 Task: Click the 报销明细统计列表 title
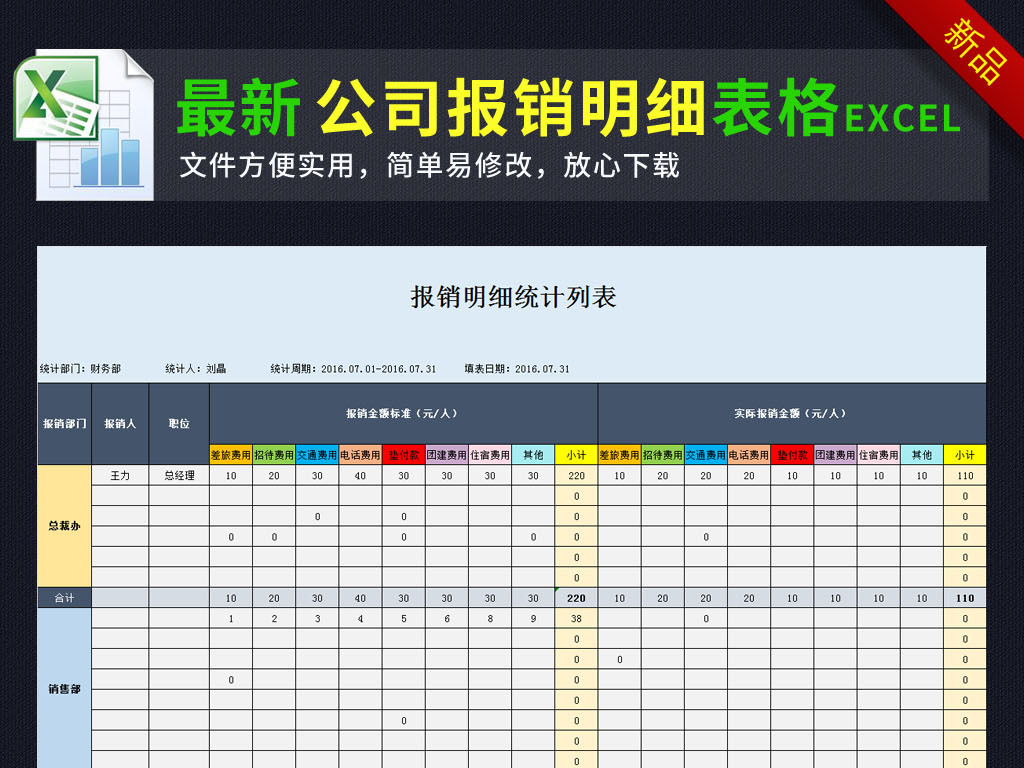click(x=513, y=297)
